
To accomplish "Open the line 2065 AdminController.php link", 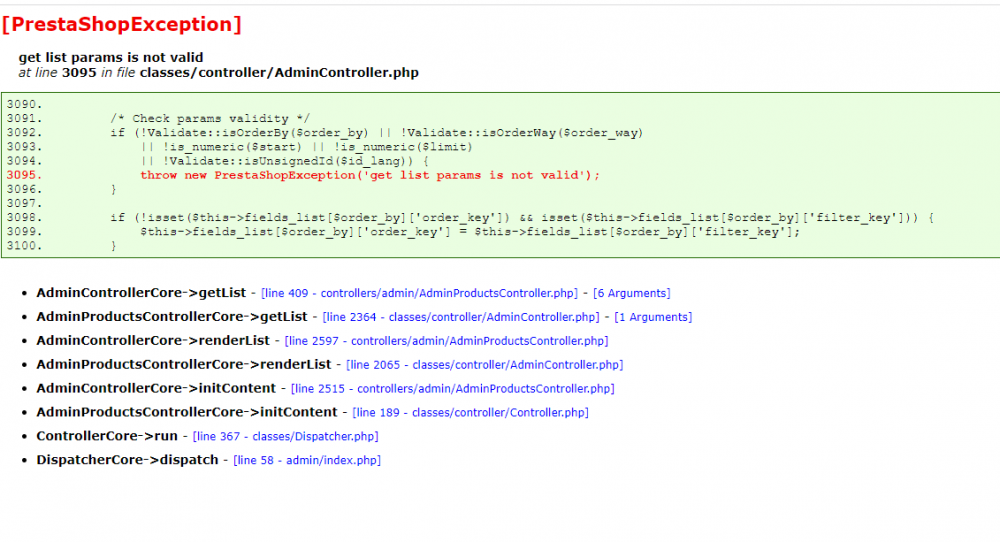I will (x=485, y=365).
